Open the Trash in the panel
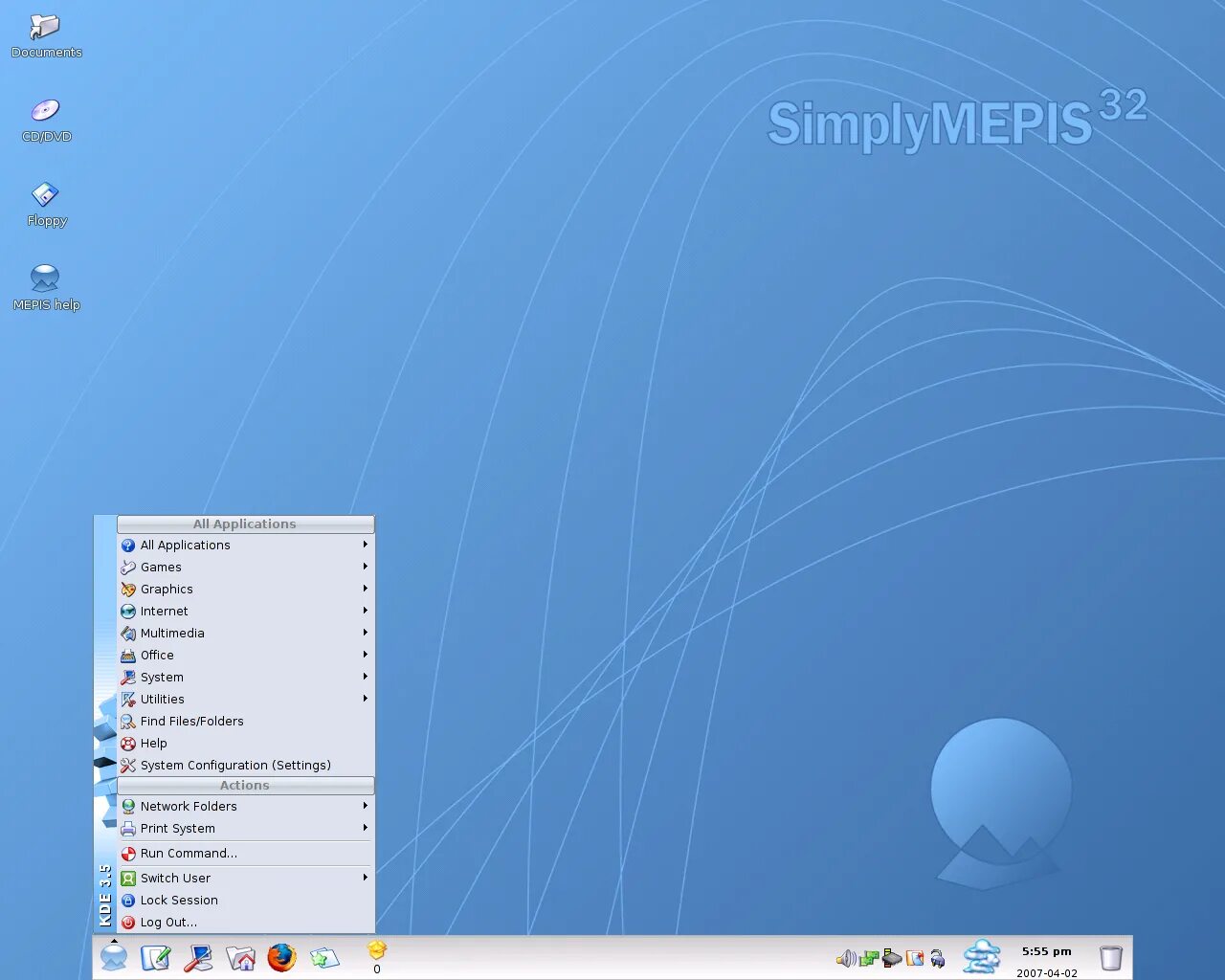The image size is (1225, 980). (x=1111, y=958)
